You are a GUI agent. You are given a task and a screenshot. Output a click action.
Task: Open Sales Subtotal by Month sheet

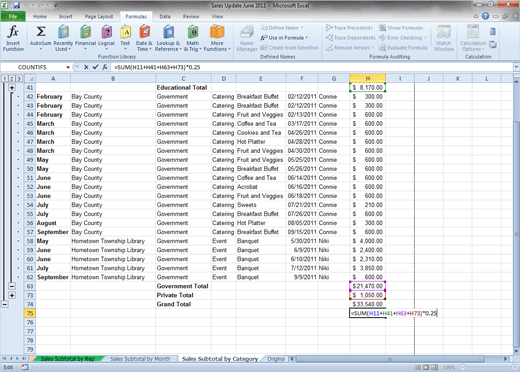click(x=140, y=359)
